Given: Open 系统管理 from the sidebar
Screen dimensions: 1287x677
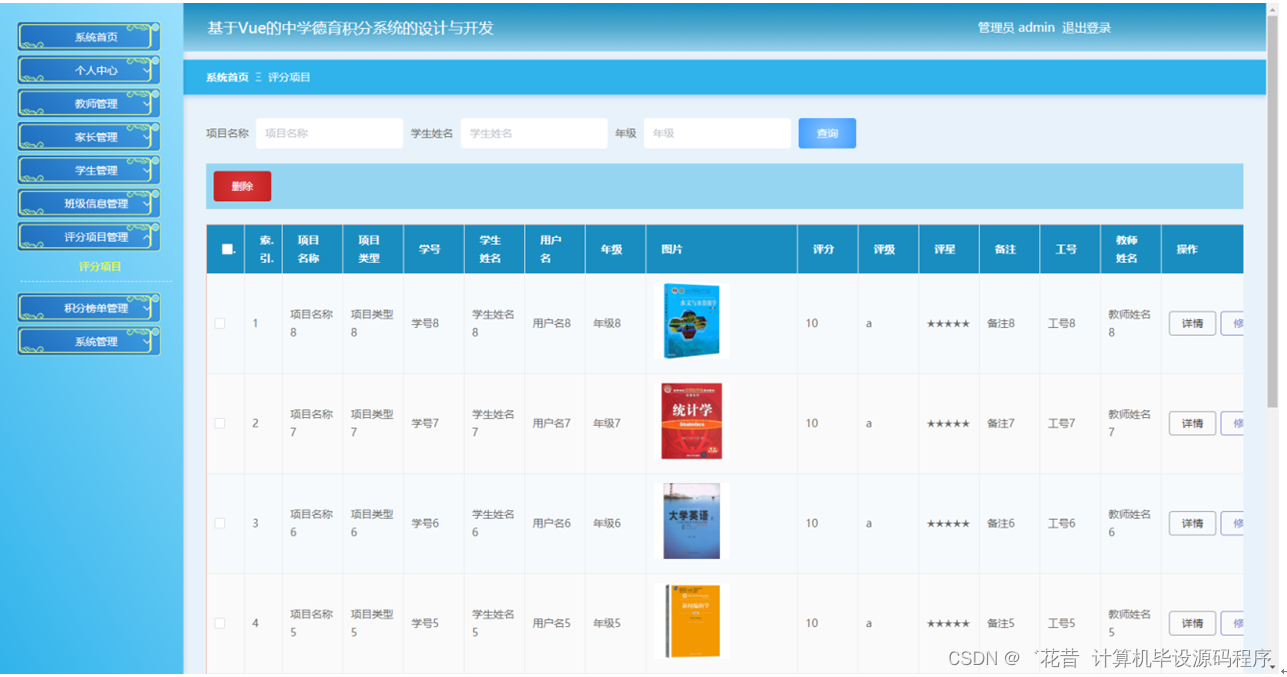Looking at the screenshot, I should tap(88, 340).
